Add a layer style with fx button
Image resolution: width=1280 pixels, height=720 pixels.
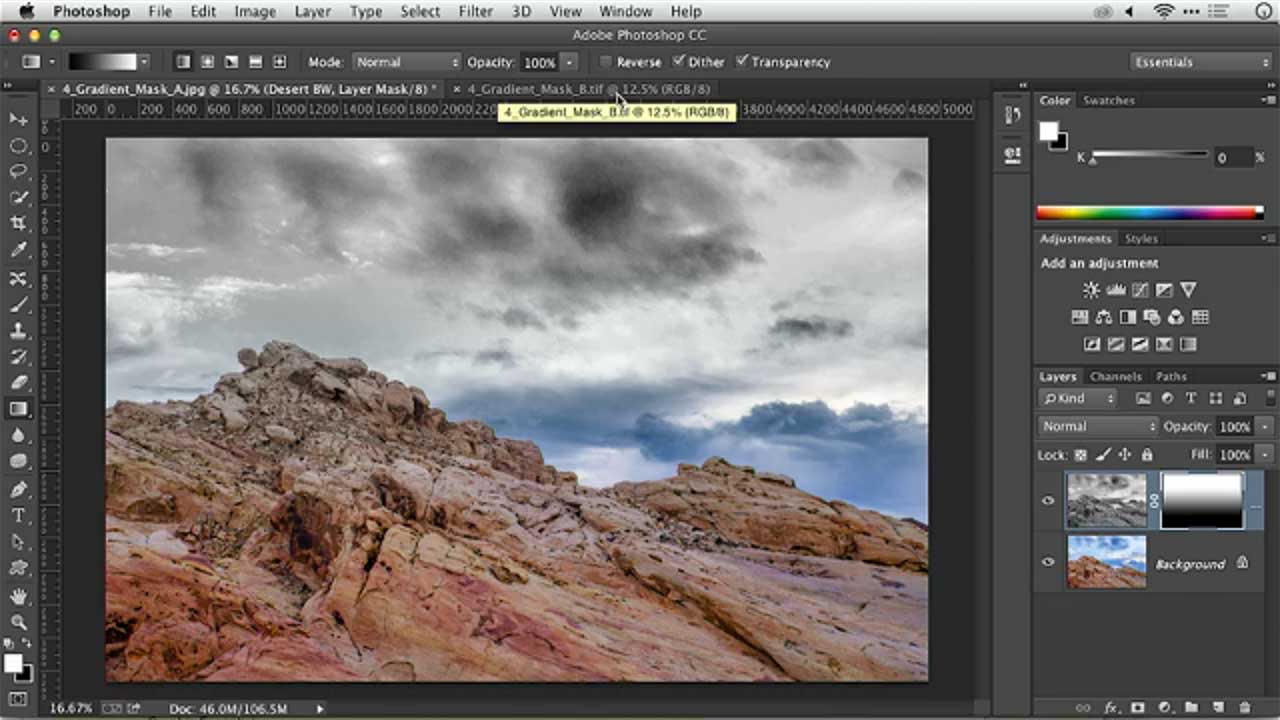pyautogui.click(x=1111, y=708)
